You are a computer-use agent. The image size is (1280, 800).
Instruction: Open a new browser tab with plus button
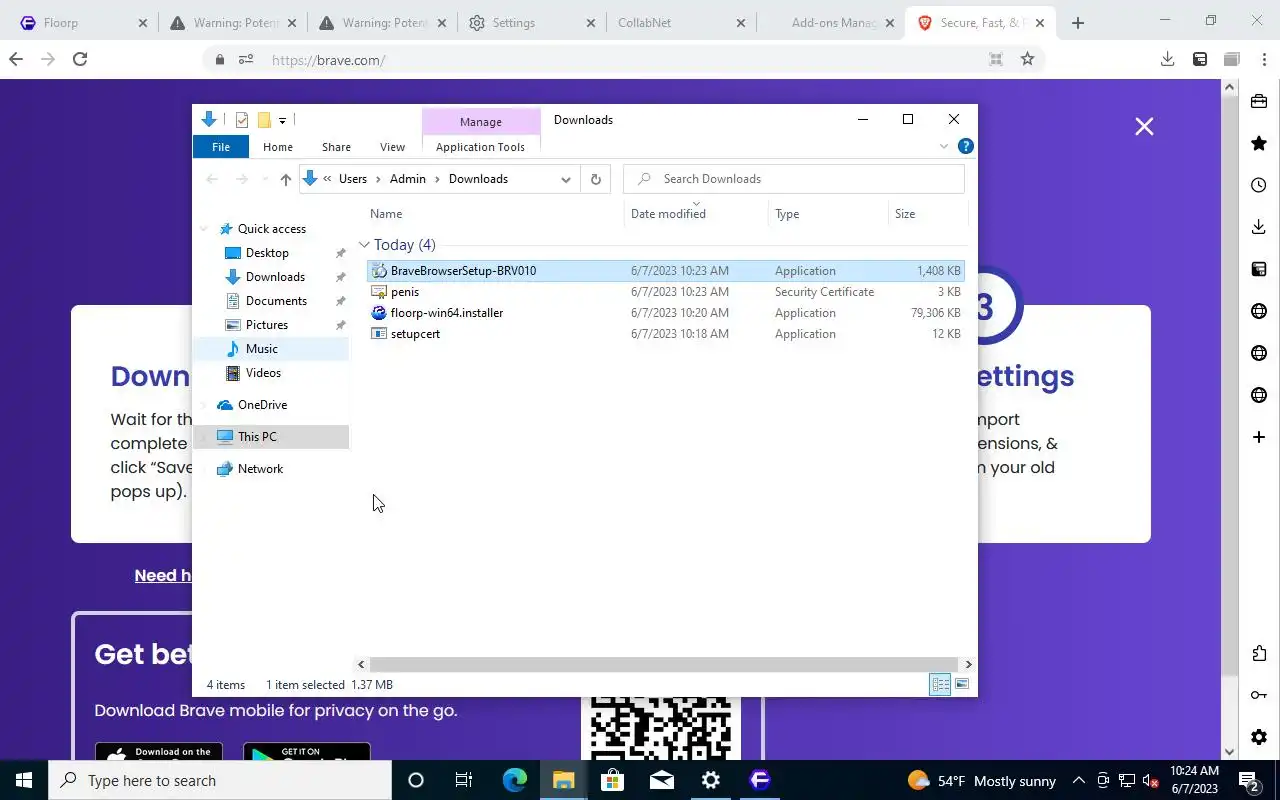[1077, 23]
